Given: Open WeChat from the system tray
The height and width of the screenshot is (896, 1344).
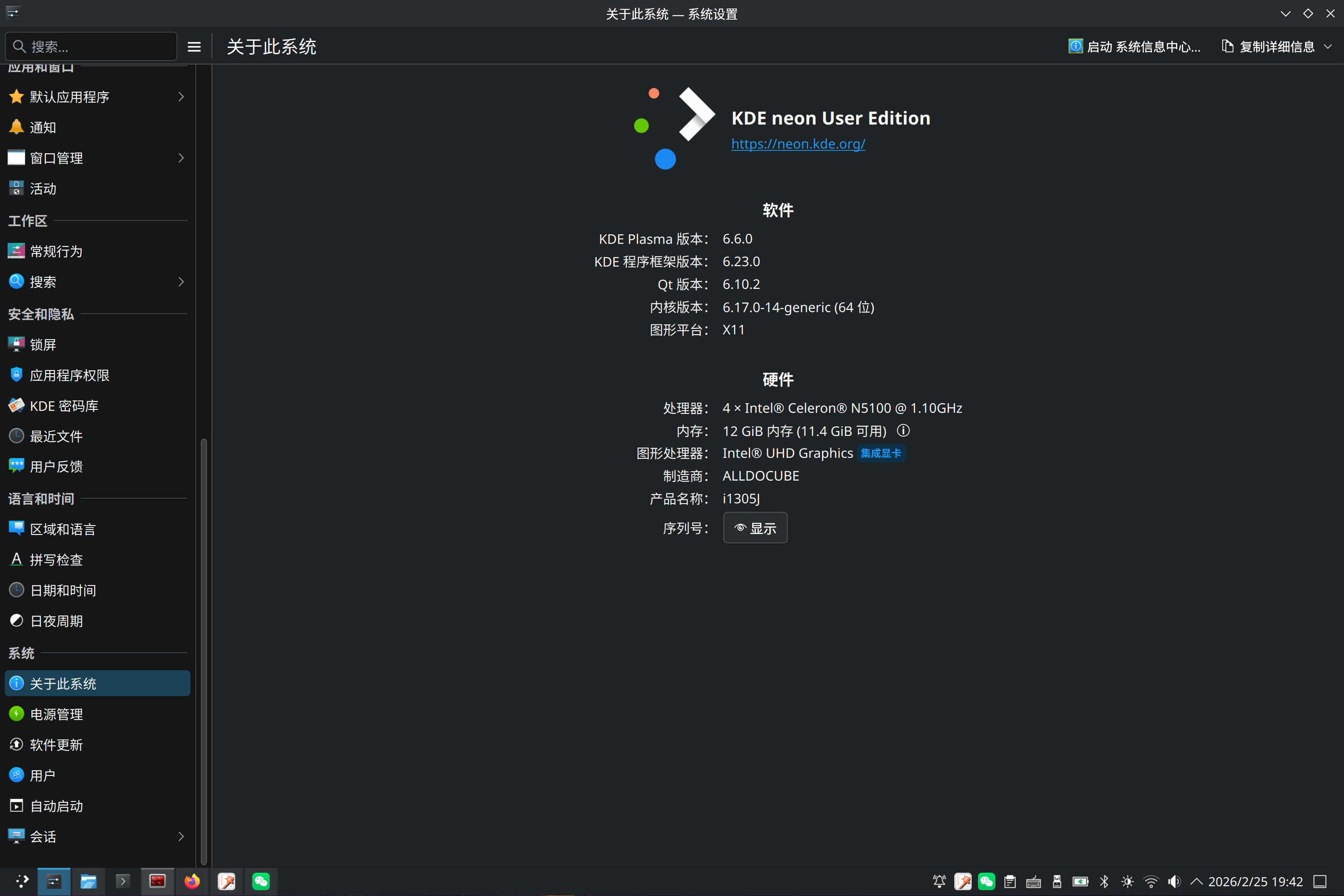Looking at the screenshot, I should pyautogui.click(x=987, y=882).
